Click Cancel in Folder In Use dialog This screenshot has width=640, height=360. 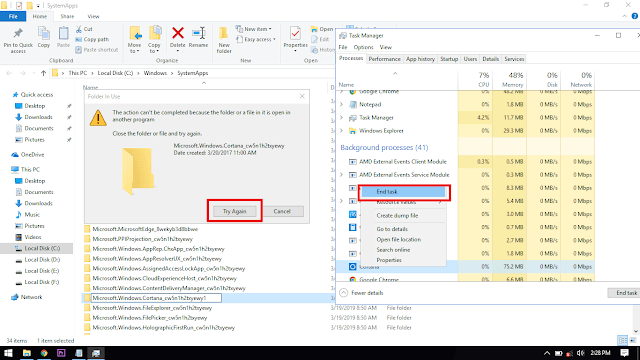click(x=282, y=211)
